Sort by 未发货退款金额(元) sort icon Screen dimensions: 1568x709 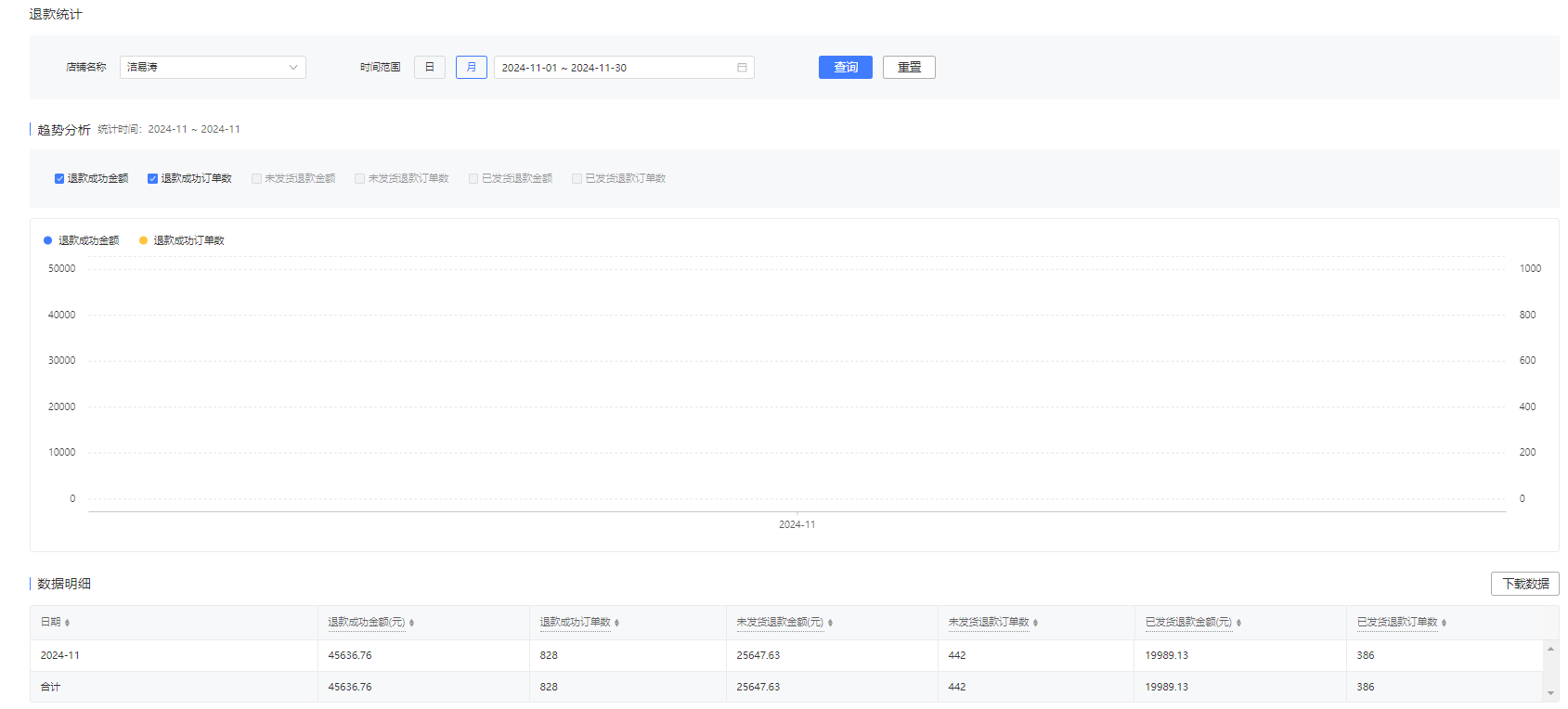tap(830, 623)
